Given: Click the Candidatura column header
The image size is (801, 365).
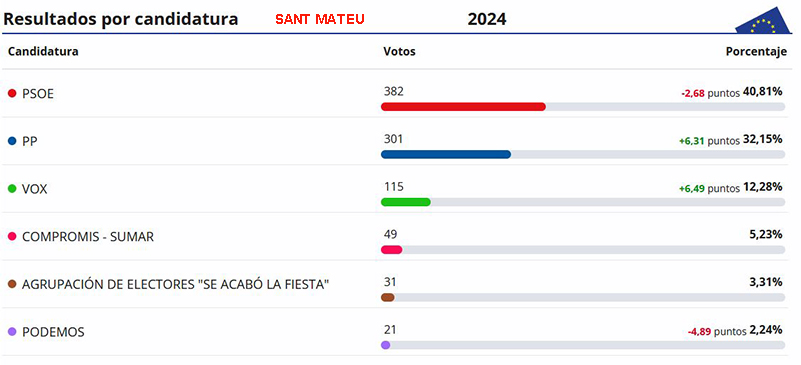Looking at the screenshot, I should click(x=43, y=52).
